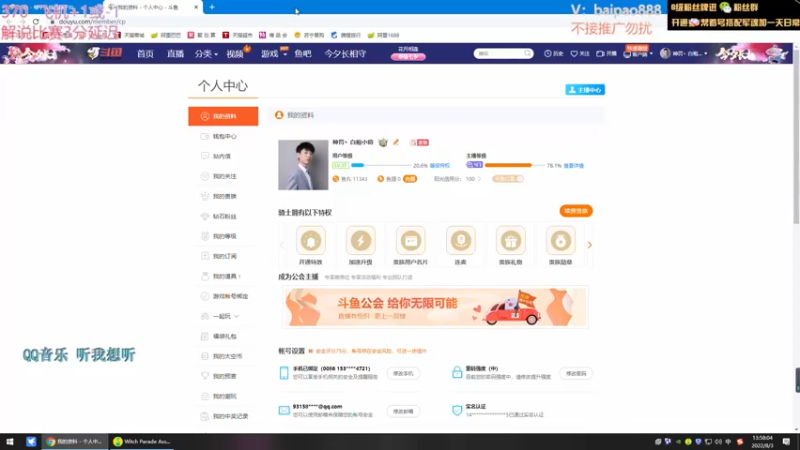Click the 加速升级 lightning icon
The width and height of the screenshot is (800, 450).
pos(361,240)
